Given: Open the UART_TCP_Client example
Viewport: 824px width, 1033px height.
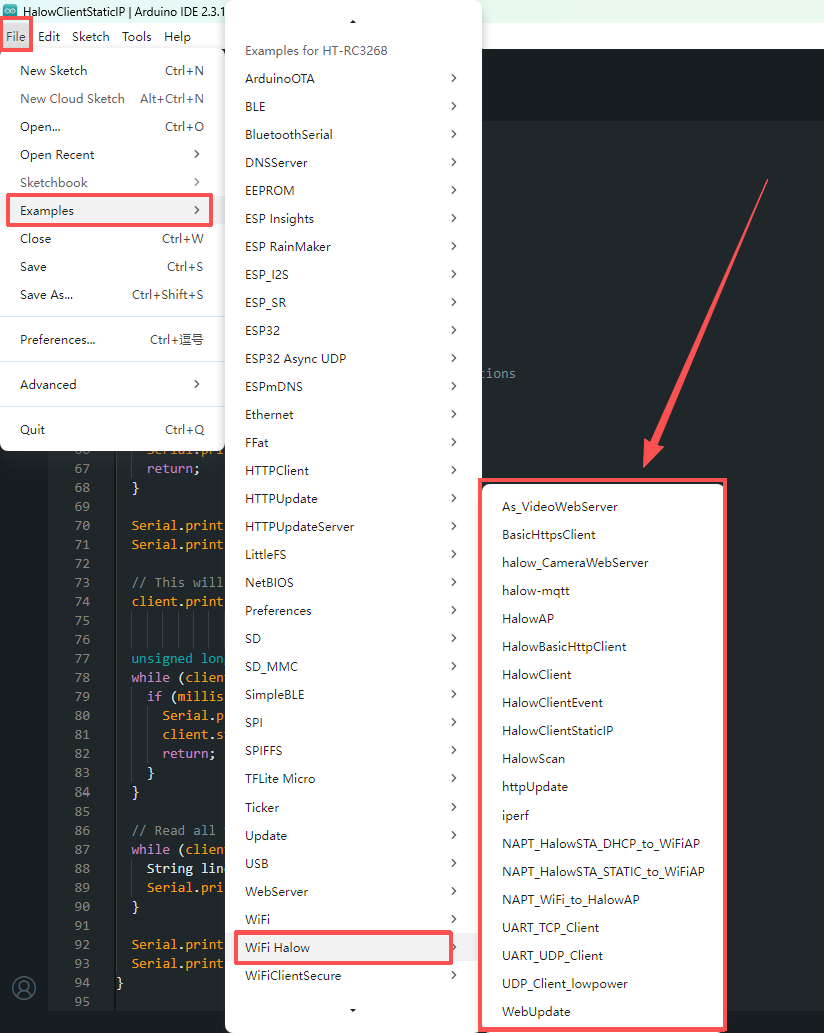Looking at the screenshot, I should (x=603, y=928).
